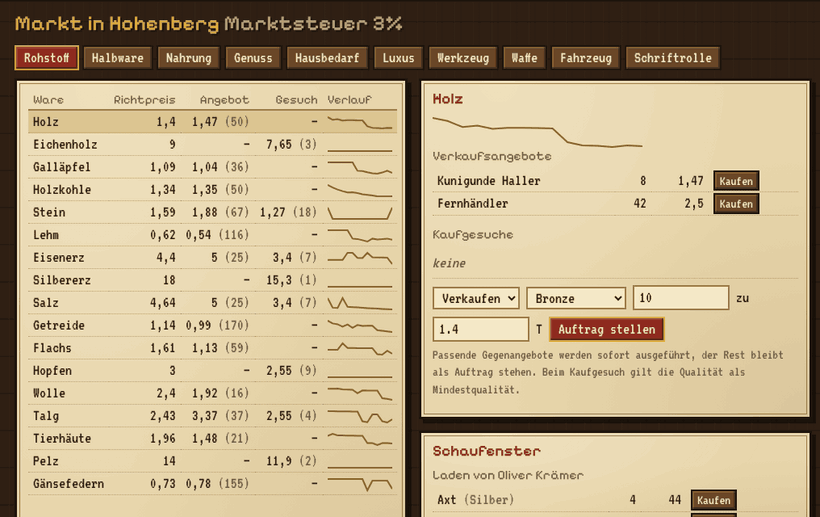
Task: Click the Gesuch column header
Action: (x=297, y=100)
